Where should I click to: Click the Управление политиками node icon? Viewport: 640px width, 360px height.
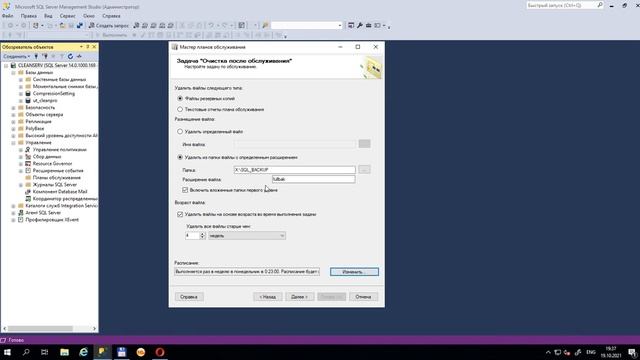pyautogui.click(x=28, y=150)
